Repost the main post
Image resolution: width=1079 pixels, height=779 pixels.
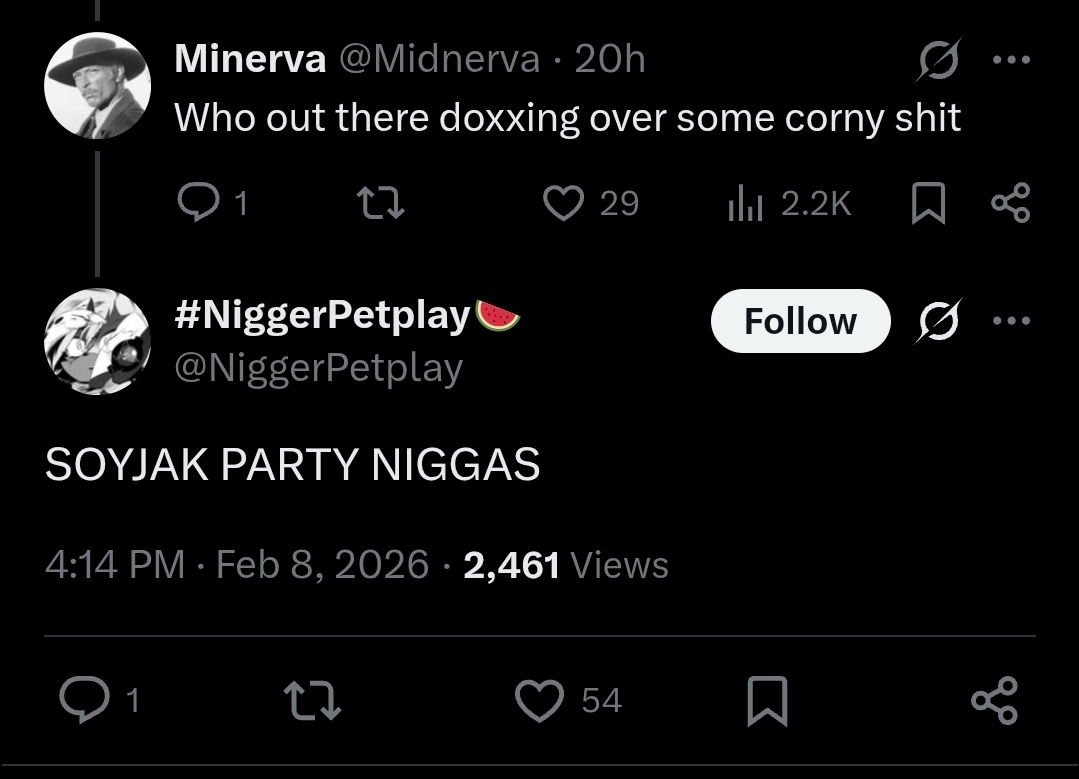point(313,699)
